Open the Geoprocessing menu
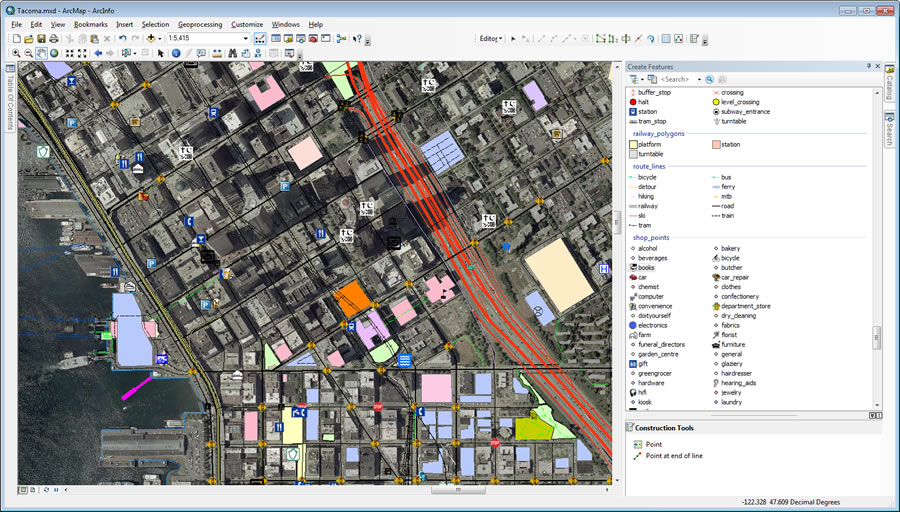Screen dimensions: 900x512 pyautogui.click(x=200, y=23)
